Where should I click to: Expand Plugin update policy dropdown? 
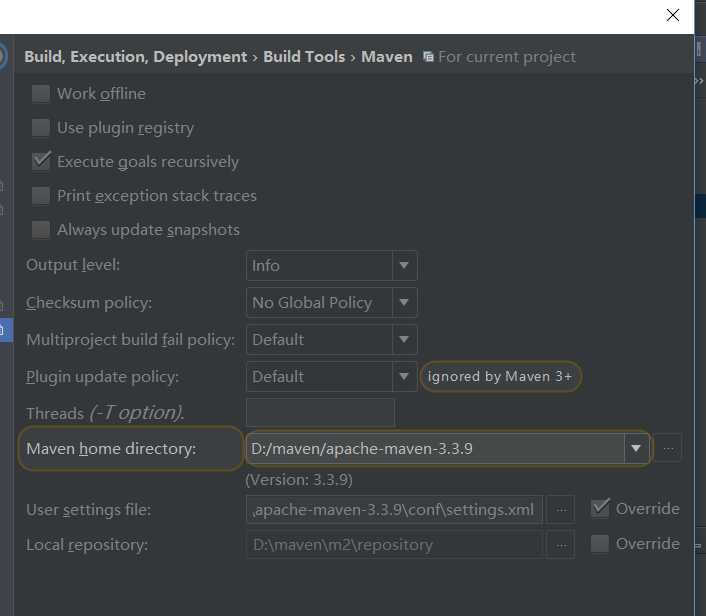332,376
